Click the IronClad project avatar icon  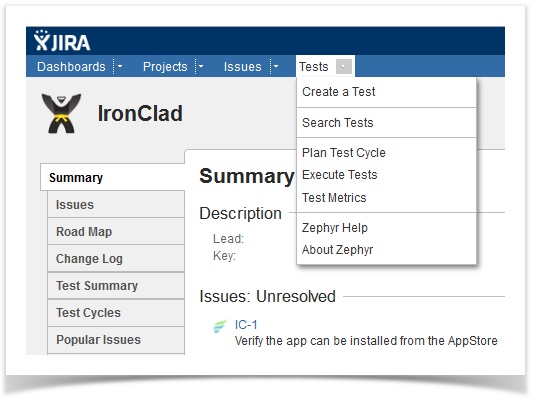61,113
